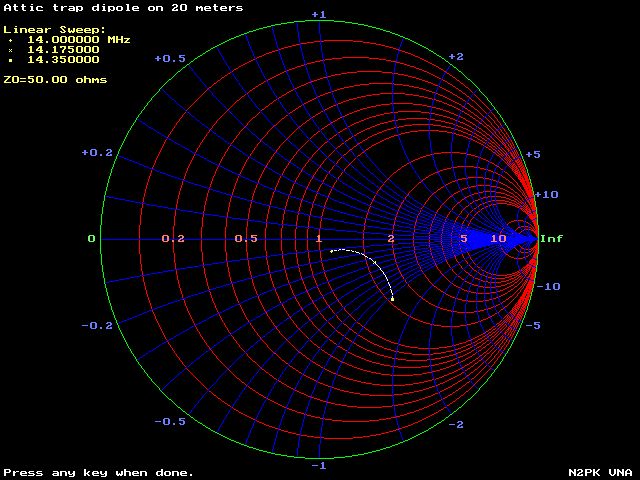The width and height of the screenshot is (640, 480).
Task: Click the +0.5 reactance label on upper left
Action: (x=170, y=59)
